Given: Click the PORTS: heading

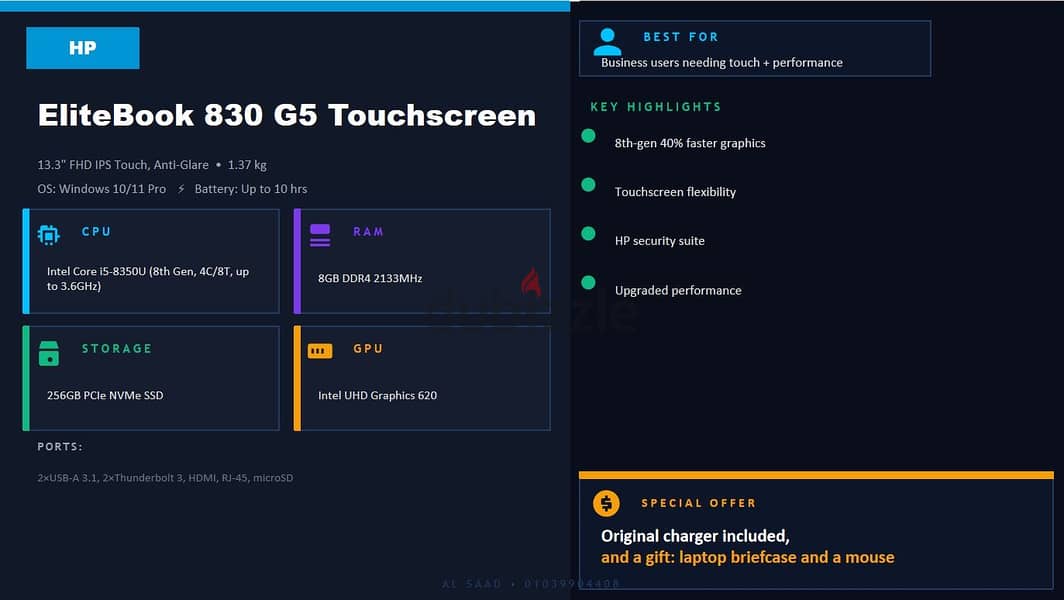Looking at the screenshot, I should pyautogui.click(x=60, y=447).
